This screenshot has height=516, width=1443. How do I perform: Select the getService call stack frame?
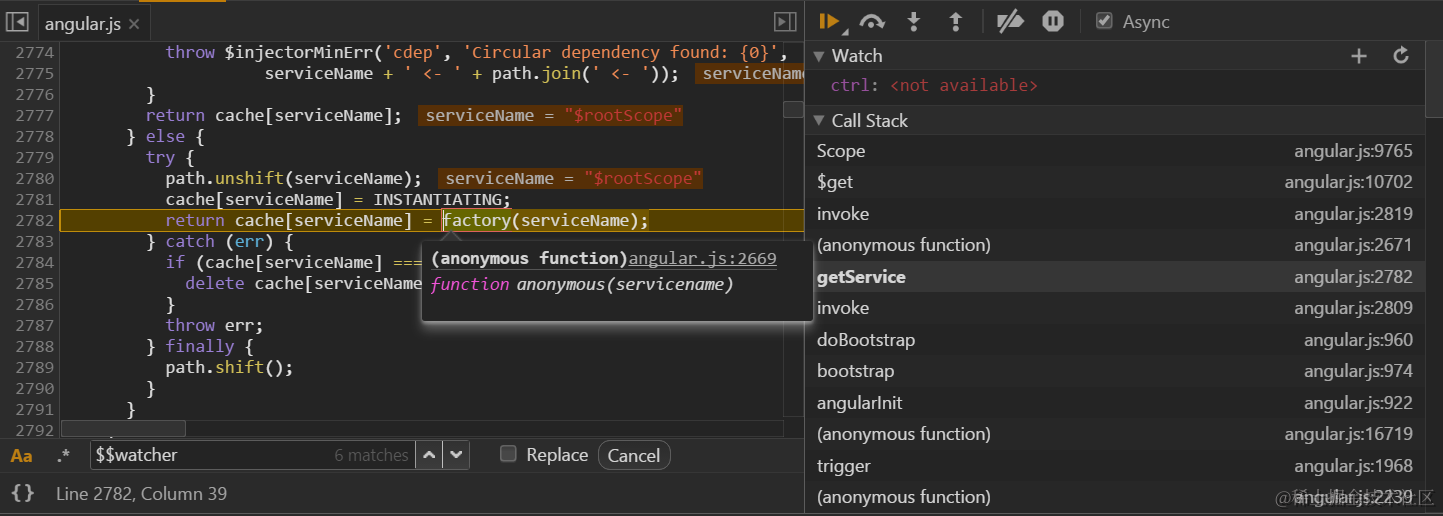click(1115, 277)
